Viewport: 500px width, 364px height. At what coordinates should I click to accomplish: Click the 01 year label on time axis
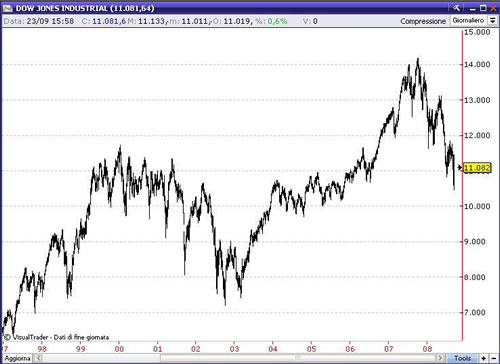point(157,349)
